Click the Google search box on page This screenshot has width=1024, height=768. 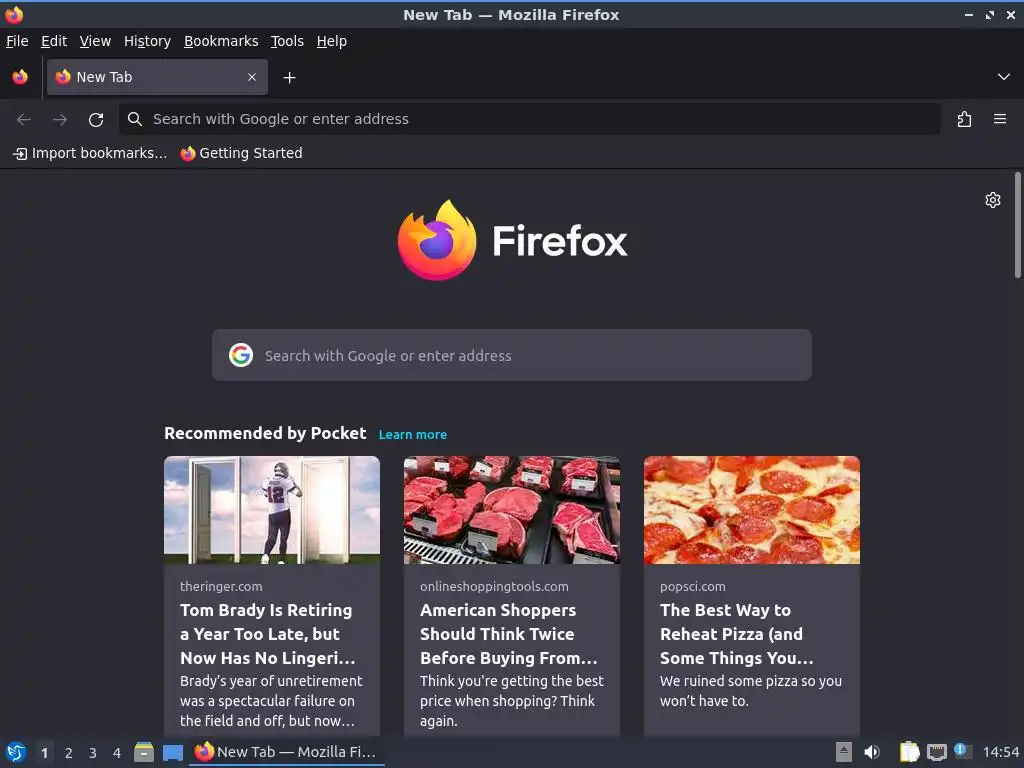tap(511, 355)
